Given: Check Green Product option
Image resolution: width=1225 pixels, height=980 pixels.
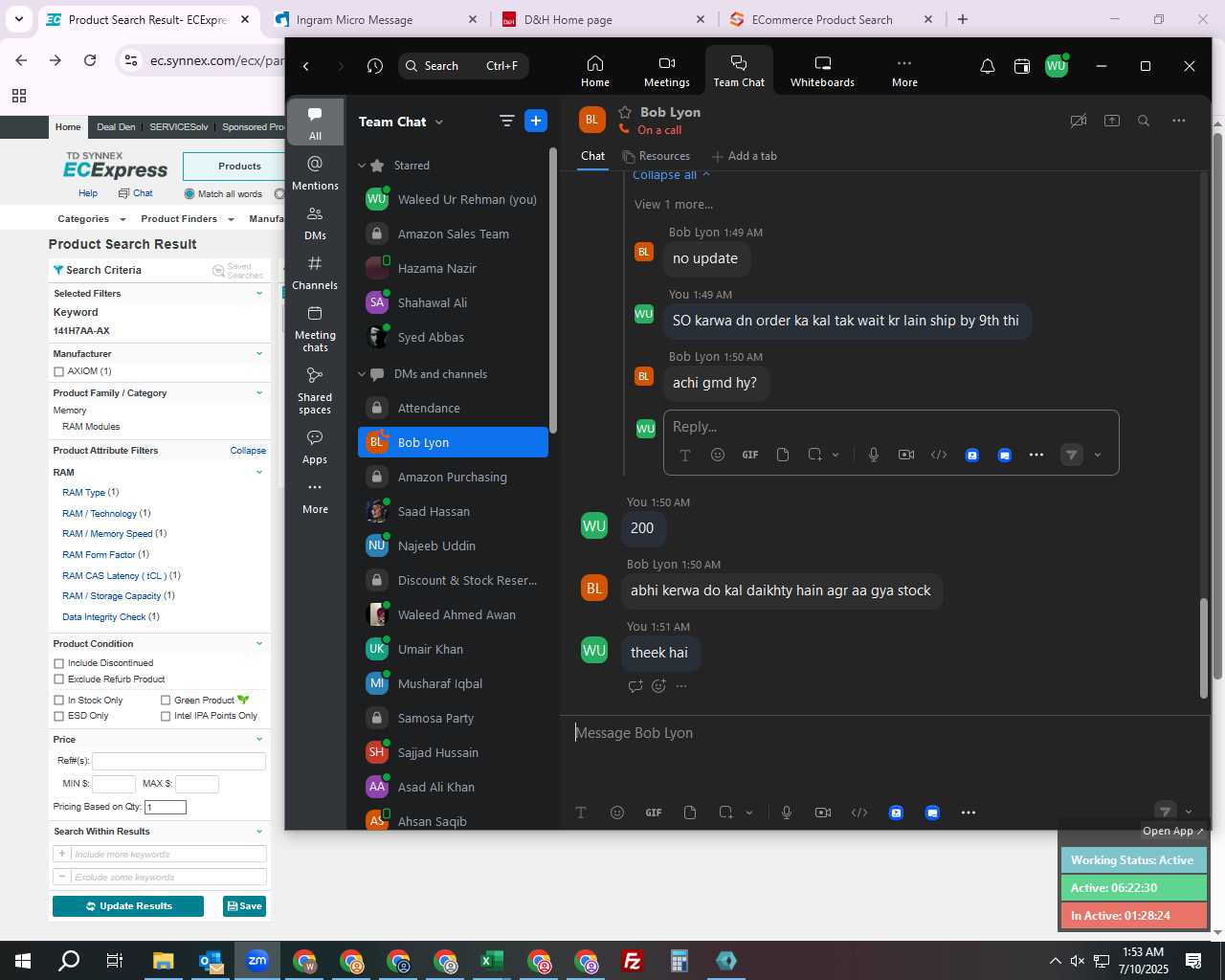Looking at the screenshot, I should click(166, 701).
